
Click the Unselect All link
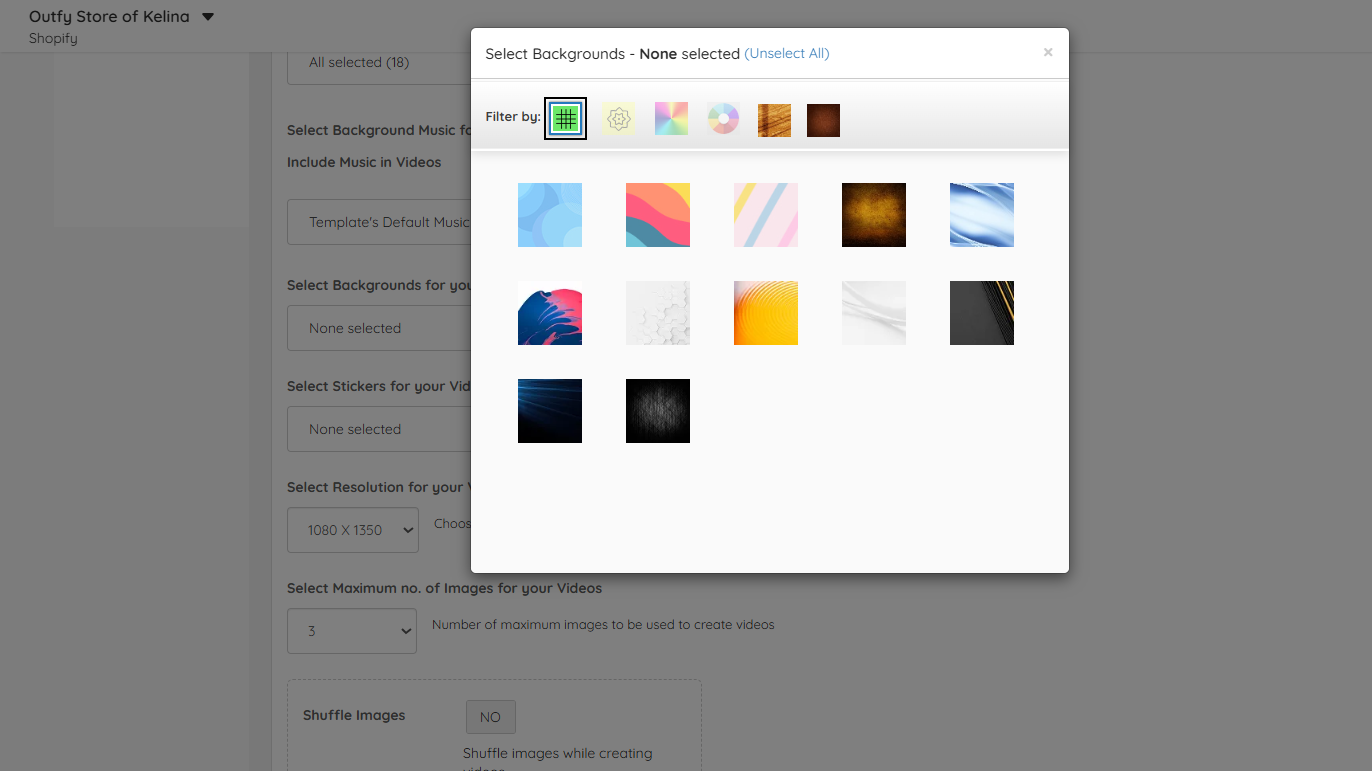pos(787,54)
